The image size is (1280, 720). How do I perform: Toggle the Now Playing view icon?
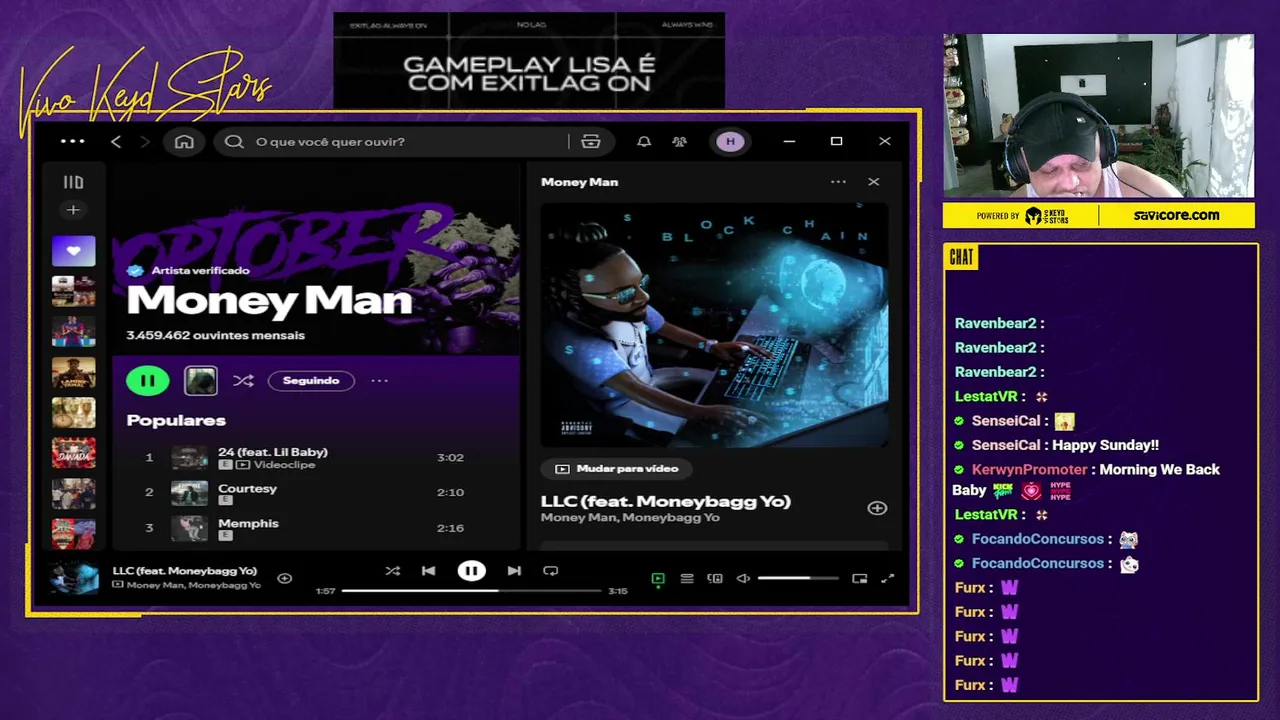658,578
